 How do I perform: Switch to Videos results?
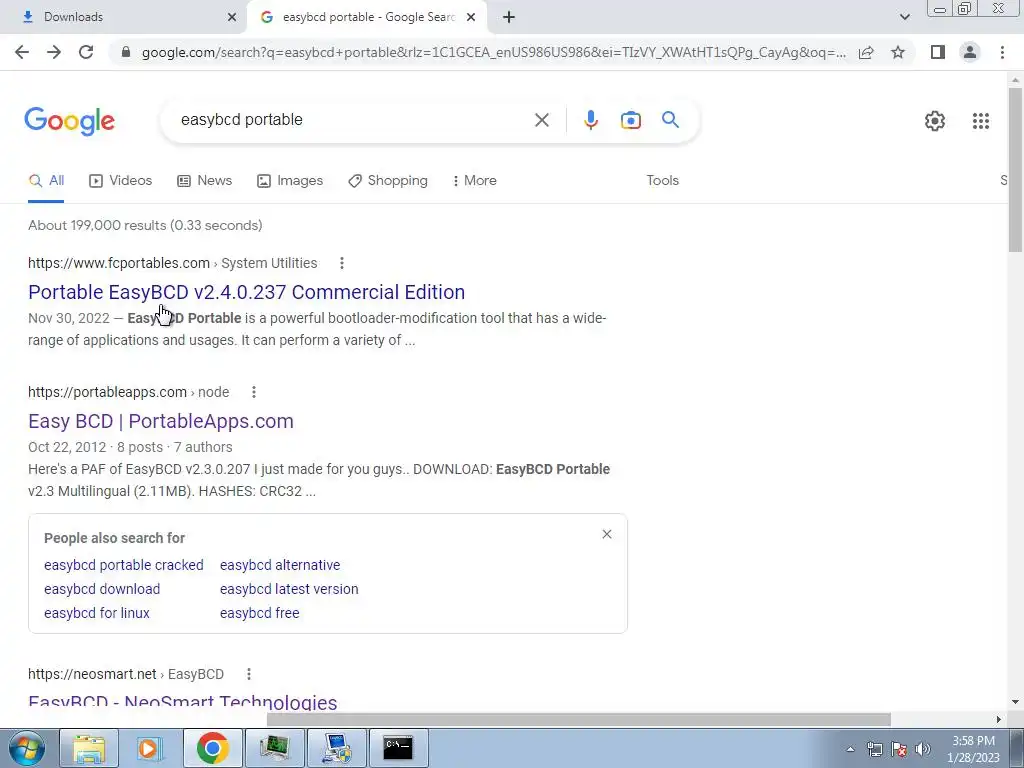click(x=121, y=181)
